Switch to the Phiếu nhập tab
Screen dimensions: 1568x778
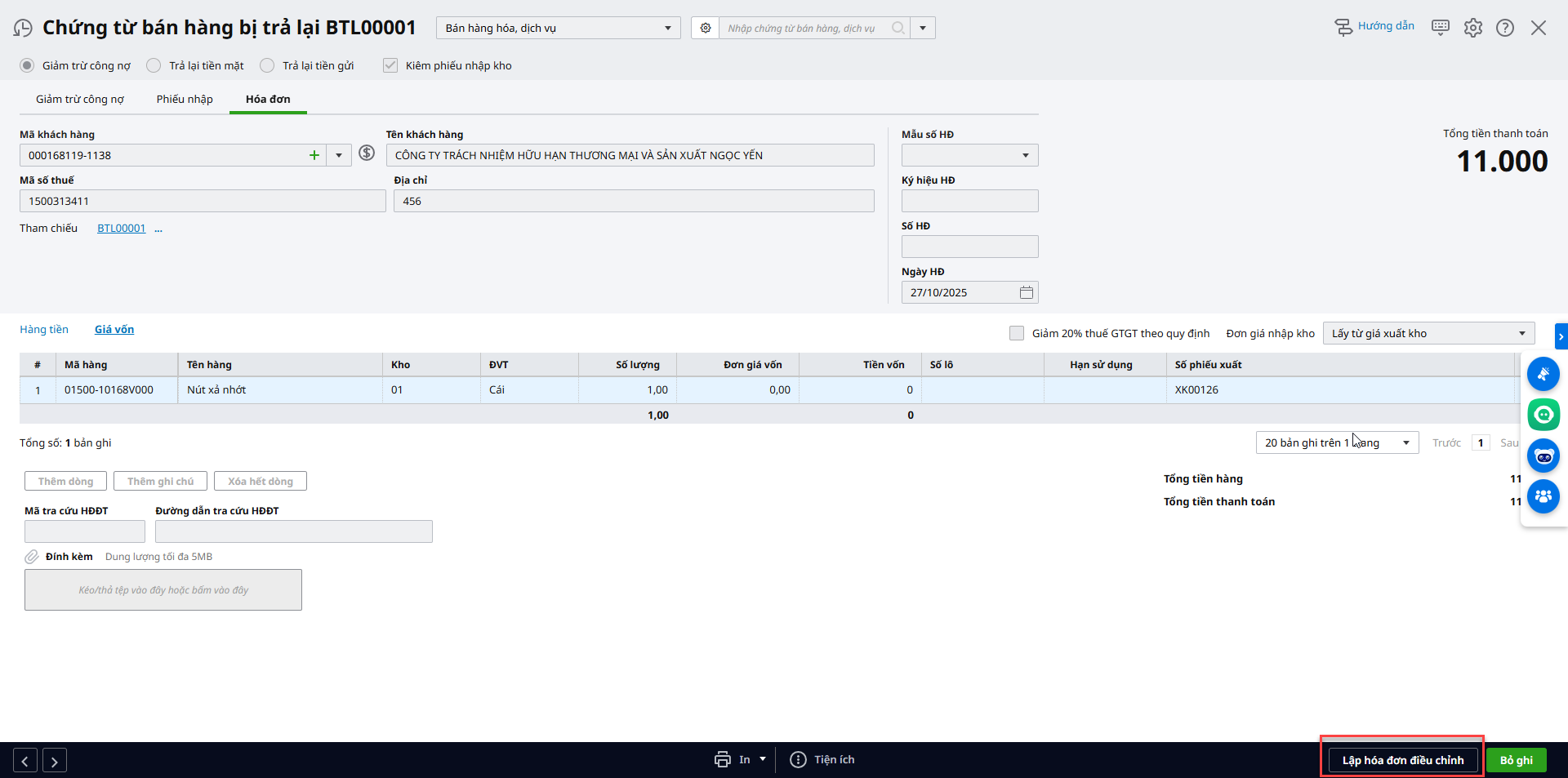pyautogui.click(x=185, y=99)
